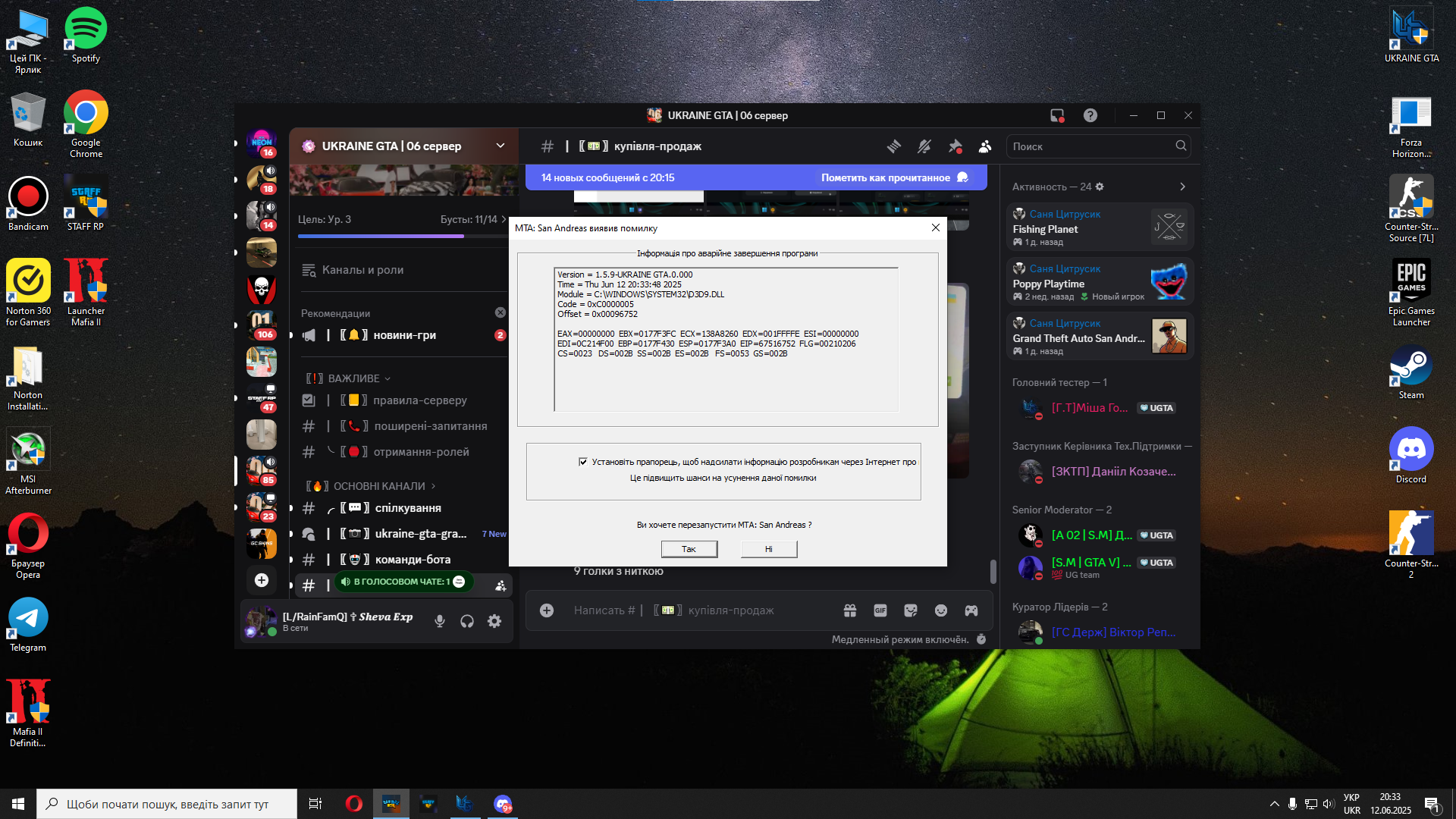Open Spotify desktop shortcut

coord(86,36)
